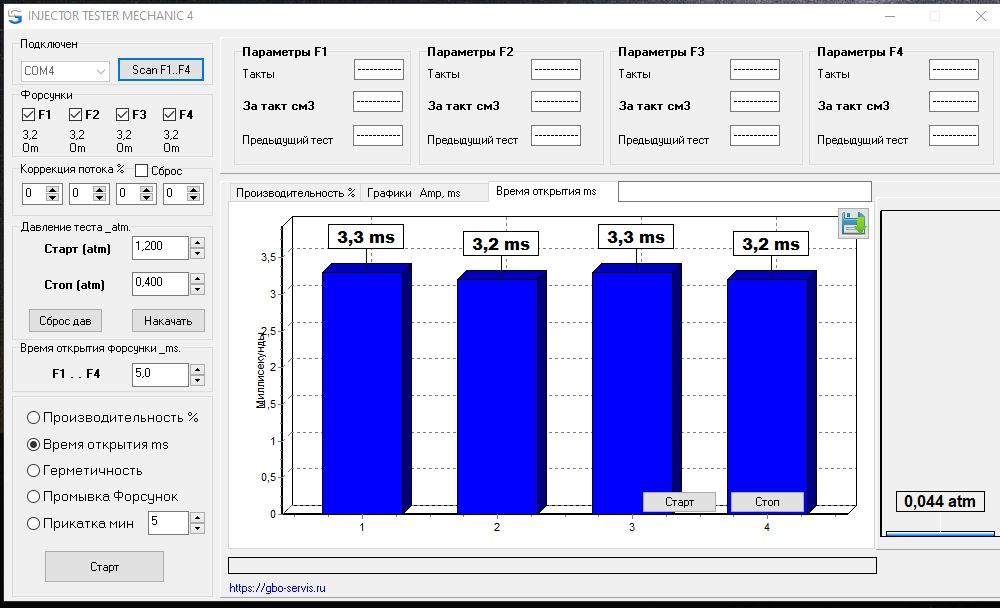Click the save chart floppy disk icon

(853, 223)
